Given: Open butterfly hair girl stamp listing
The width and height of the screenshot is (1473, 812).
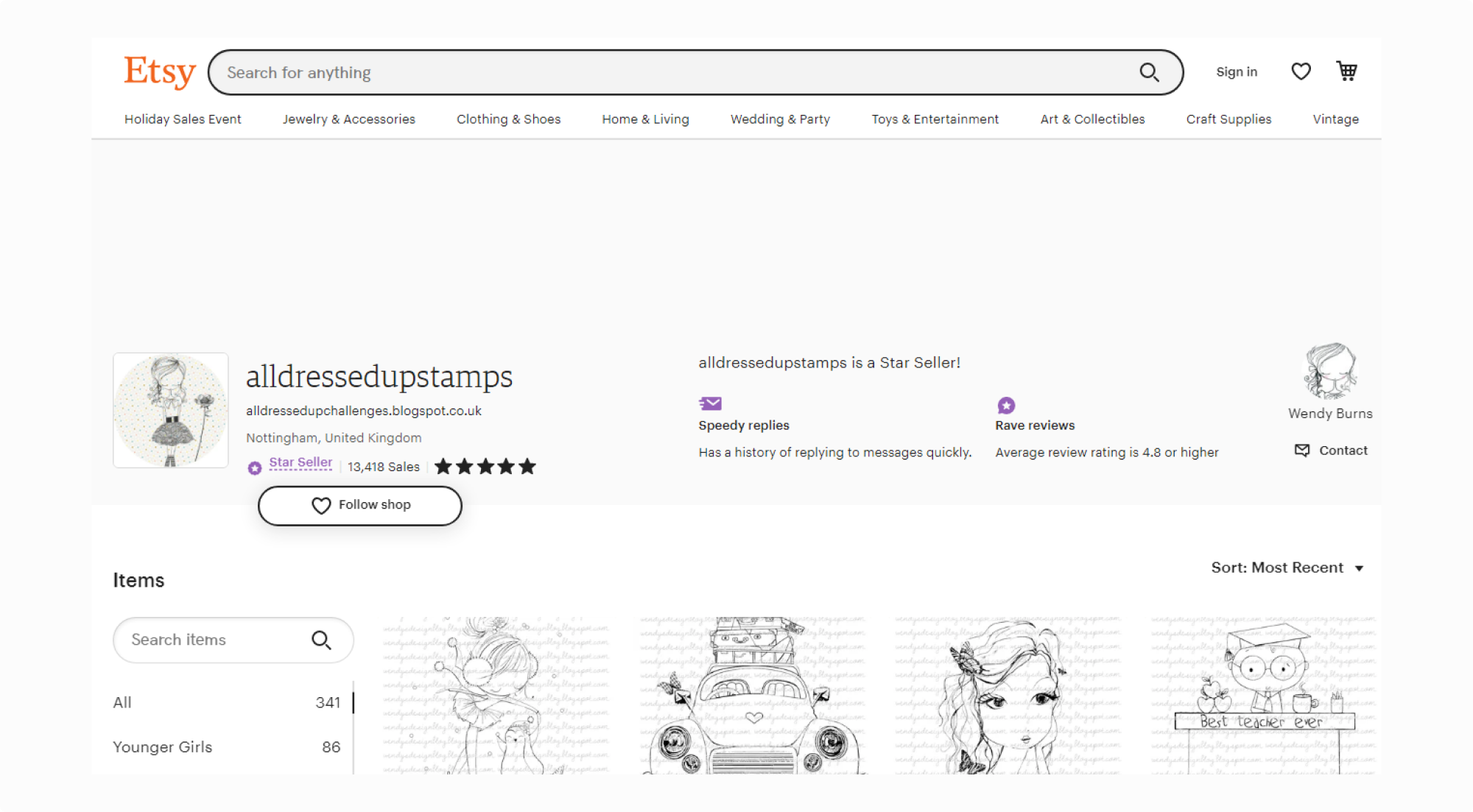Looking at the screenshot, I should pos(1008,695).
